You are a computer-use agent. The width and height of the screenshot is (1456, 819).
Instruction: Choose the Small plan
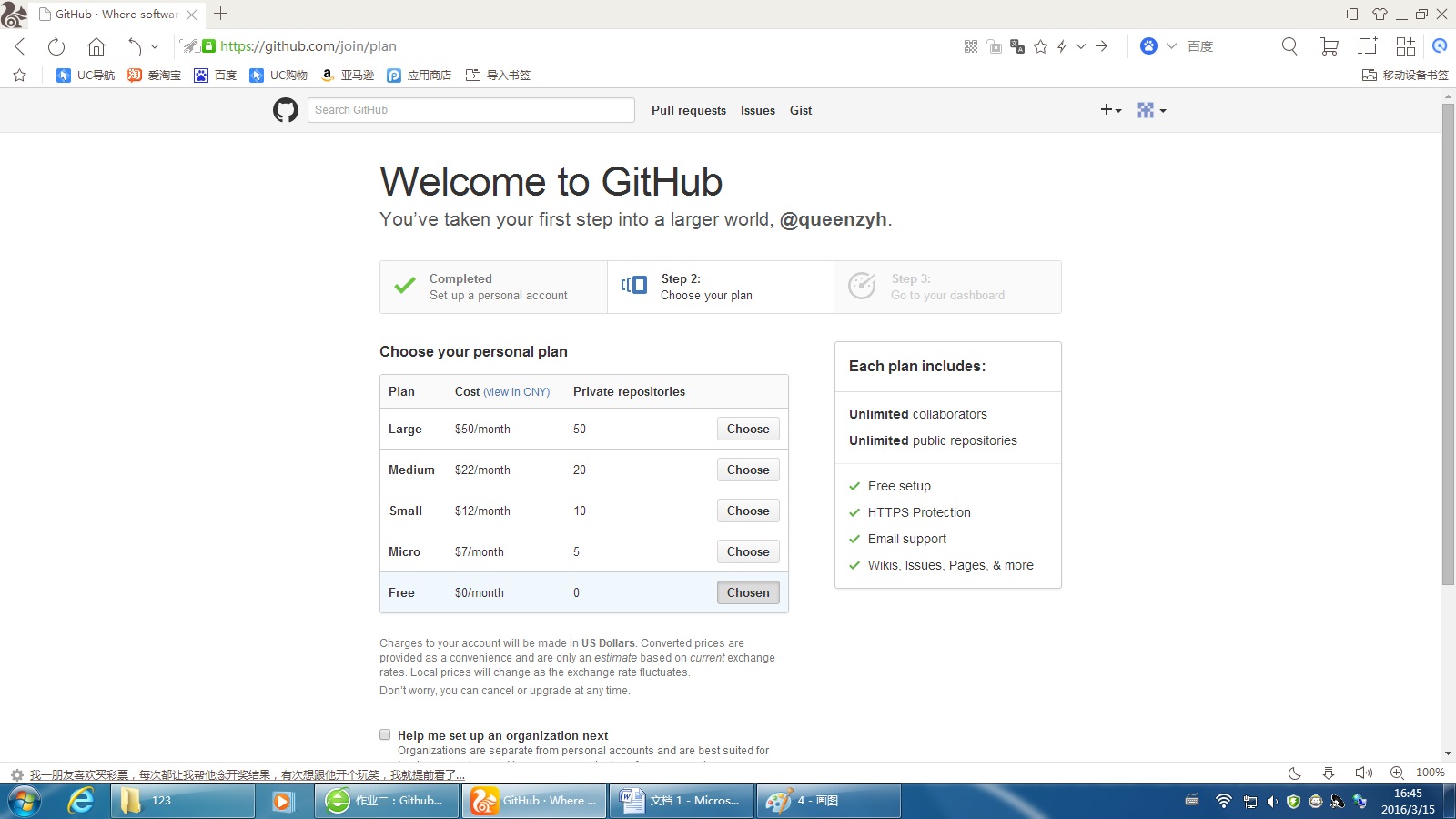tap(748, 511)
